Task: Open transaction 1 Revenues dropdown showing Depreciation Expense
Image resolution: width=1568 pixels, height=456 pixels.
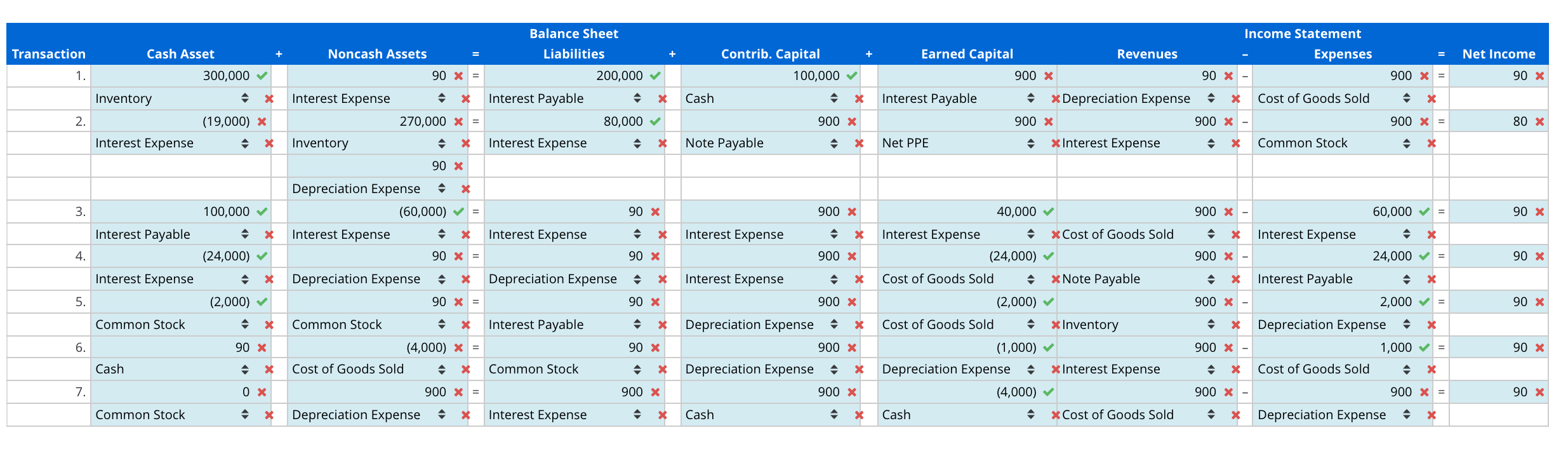Action: click(x=1139, y=98)
